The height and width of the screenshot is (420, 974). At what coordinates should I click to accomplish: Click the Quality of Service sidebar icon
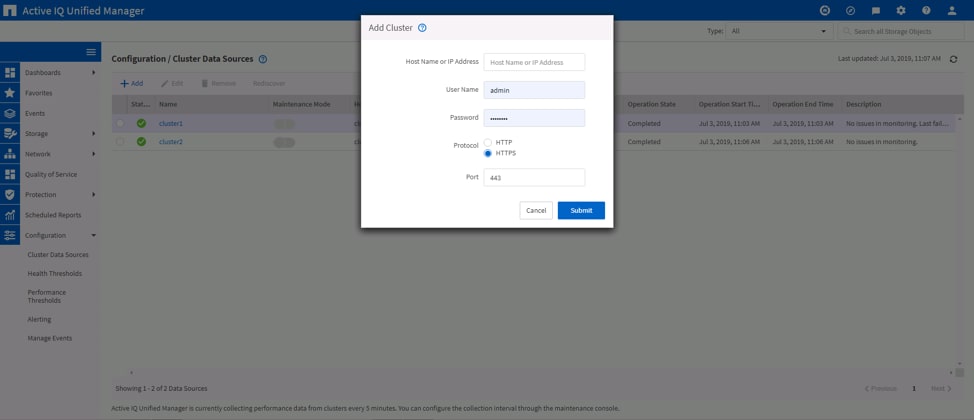(x=10, y=175)
